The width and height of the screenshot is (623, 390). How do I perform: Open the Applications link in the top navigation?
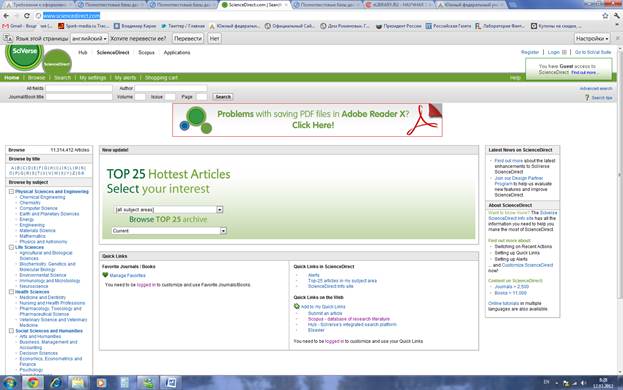pyautogui.click(x=177, y=52)
